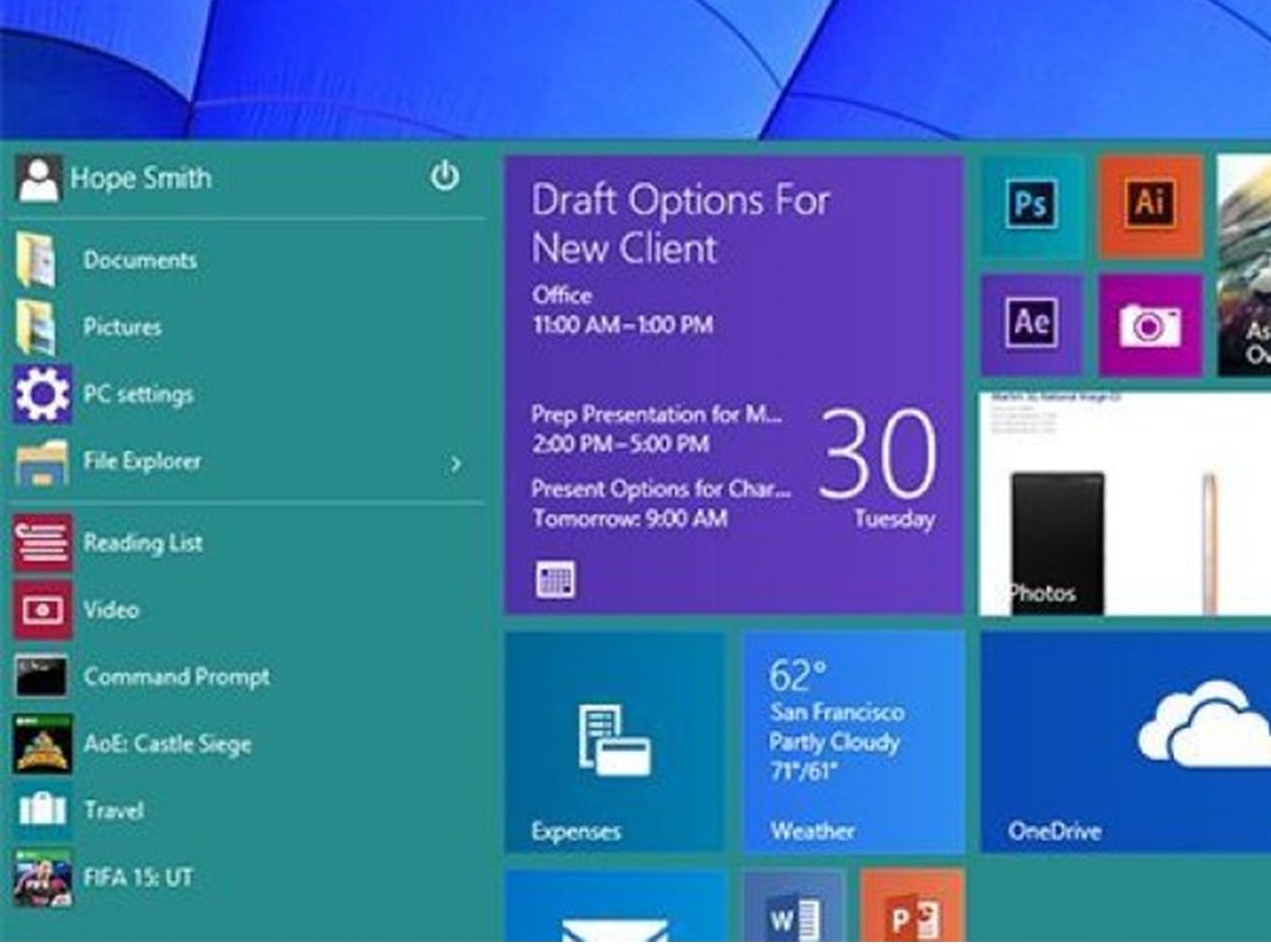Open PC settings
1271x952 pixels.
(138, 394)
